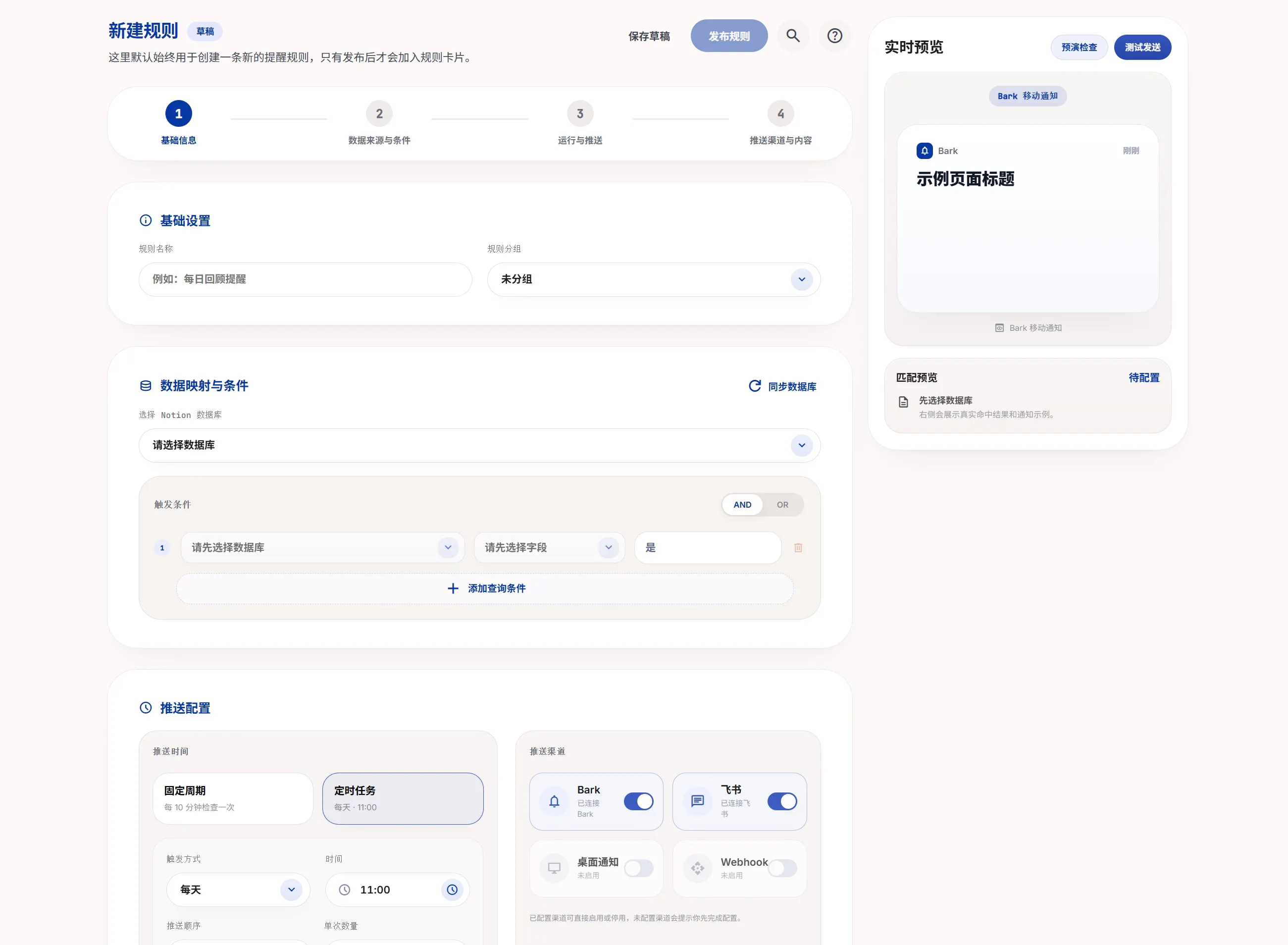
Task: Choose 固定周期 push schedule
Action: pyautogui.click(x=233, y=798)
